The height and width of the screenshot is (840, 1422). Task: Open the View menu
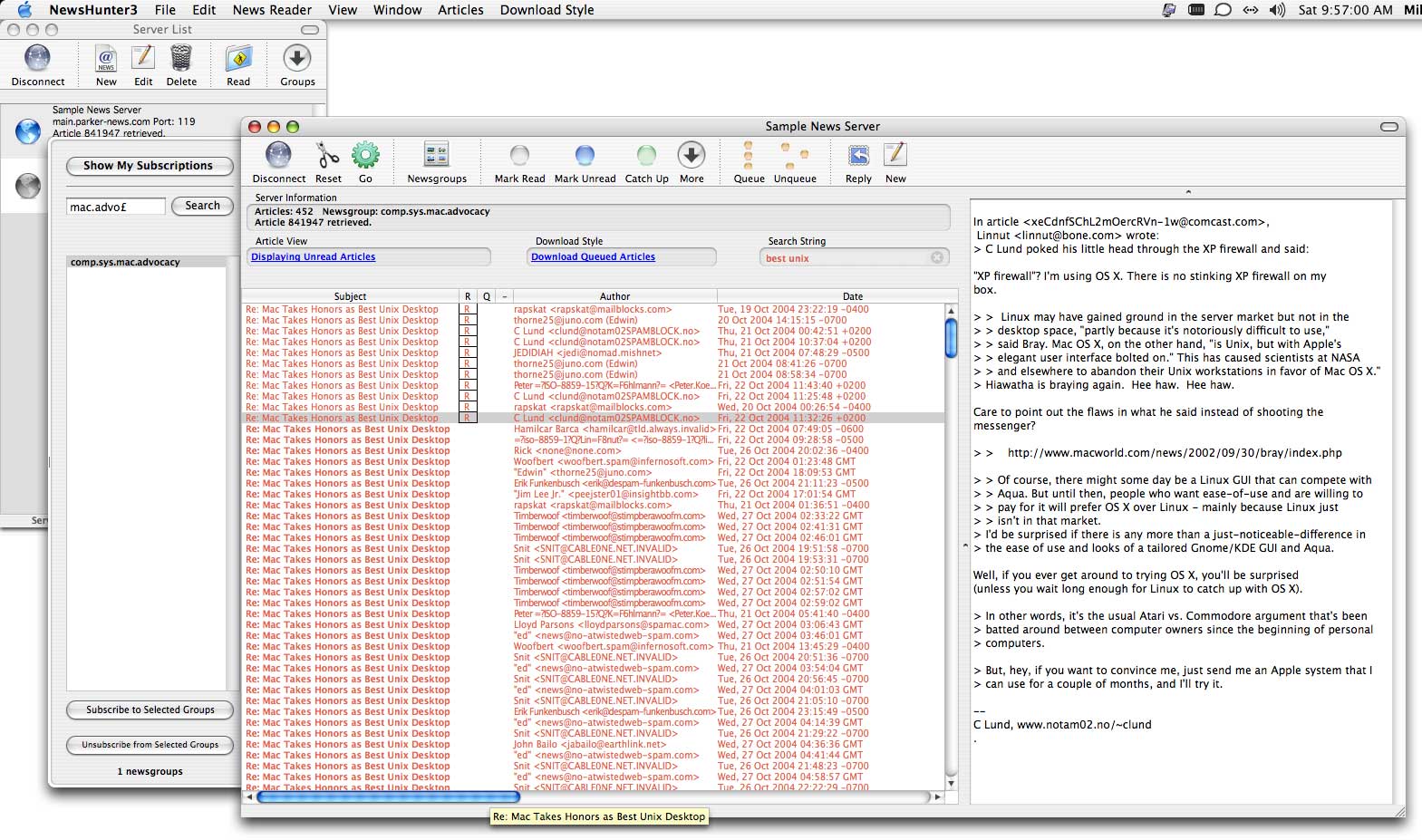(343, 10)
